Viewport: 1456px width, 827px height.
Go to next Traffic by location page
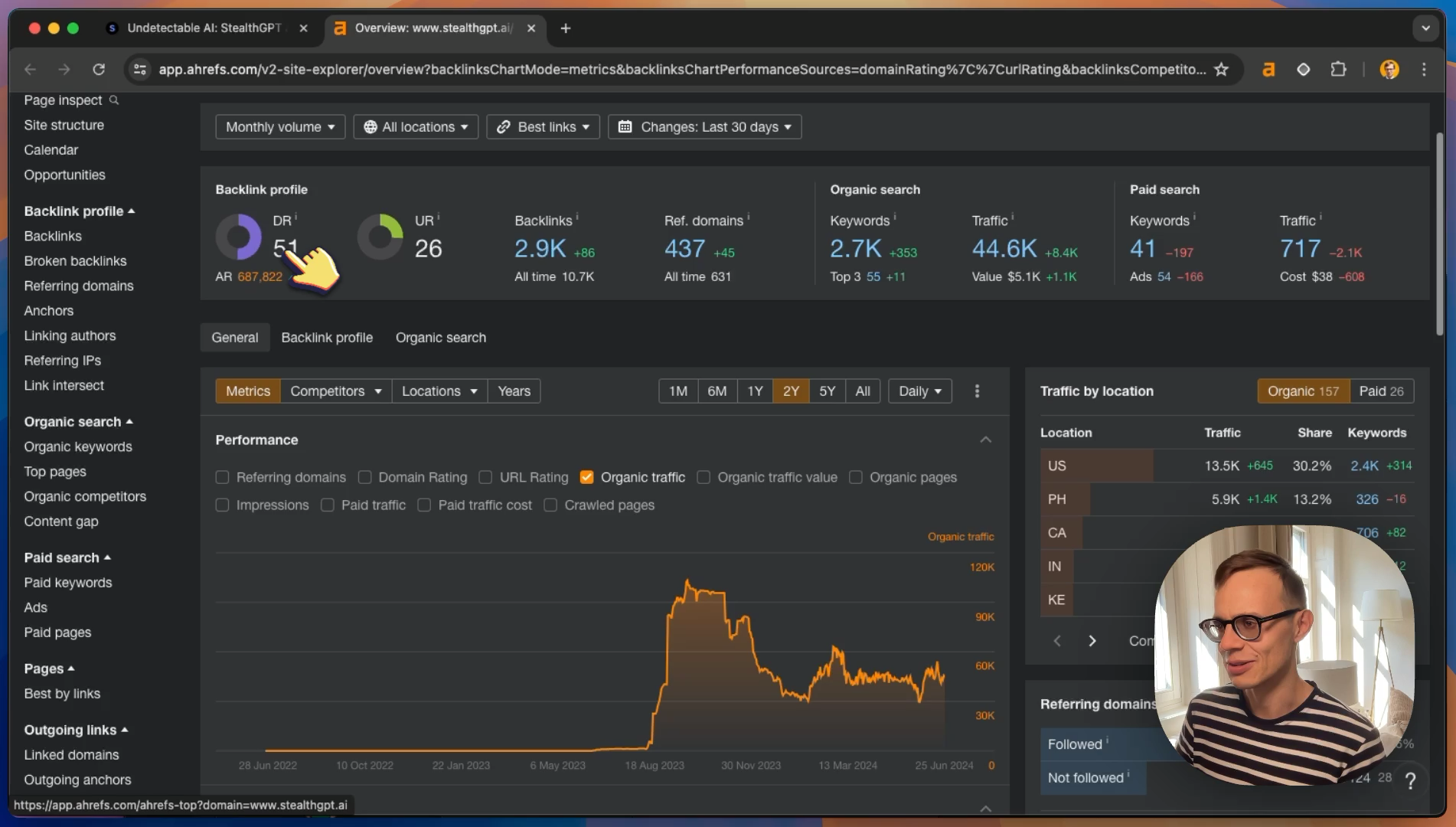pos(1092,641)
